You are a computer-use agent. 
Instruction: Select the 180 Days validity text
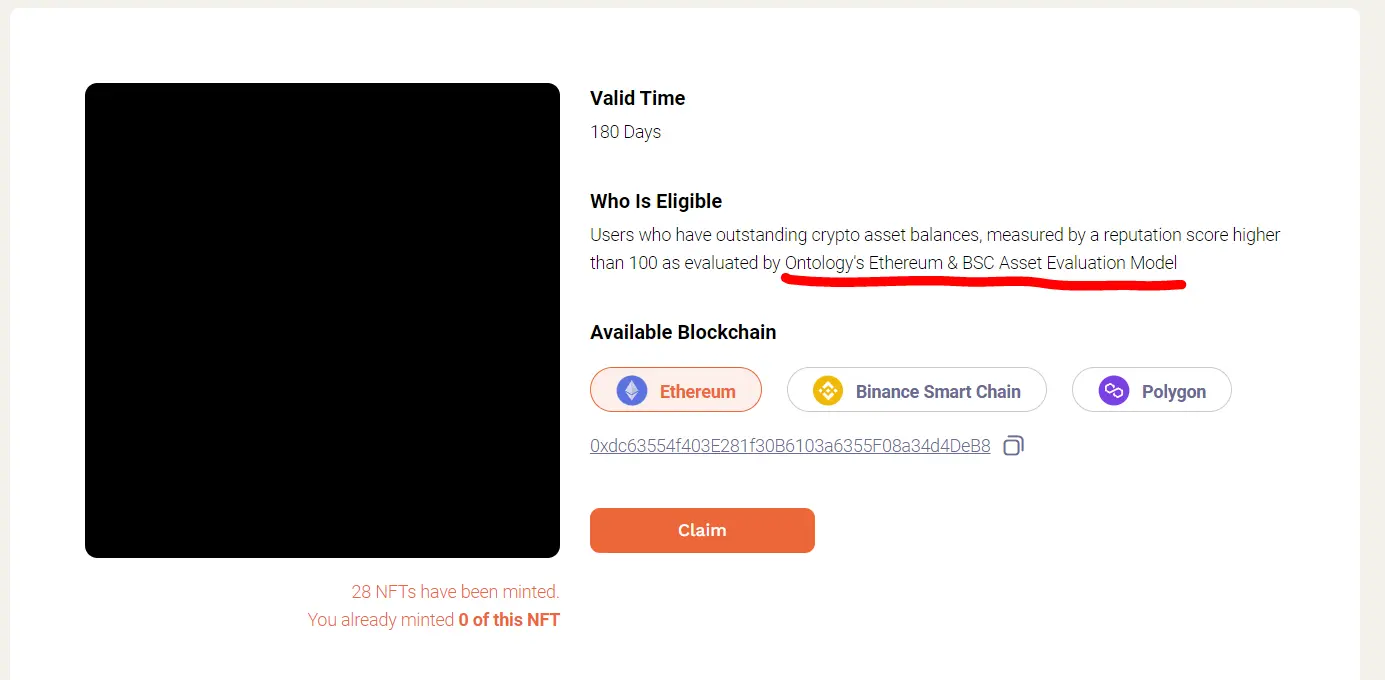coord(625,132)
